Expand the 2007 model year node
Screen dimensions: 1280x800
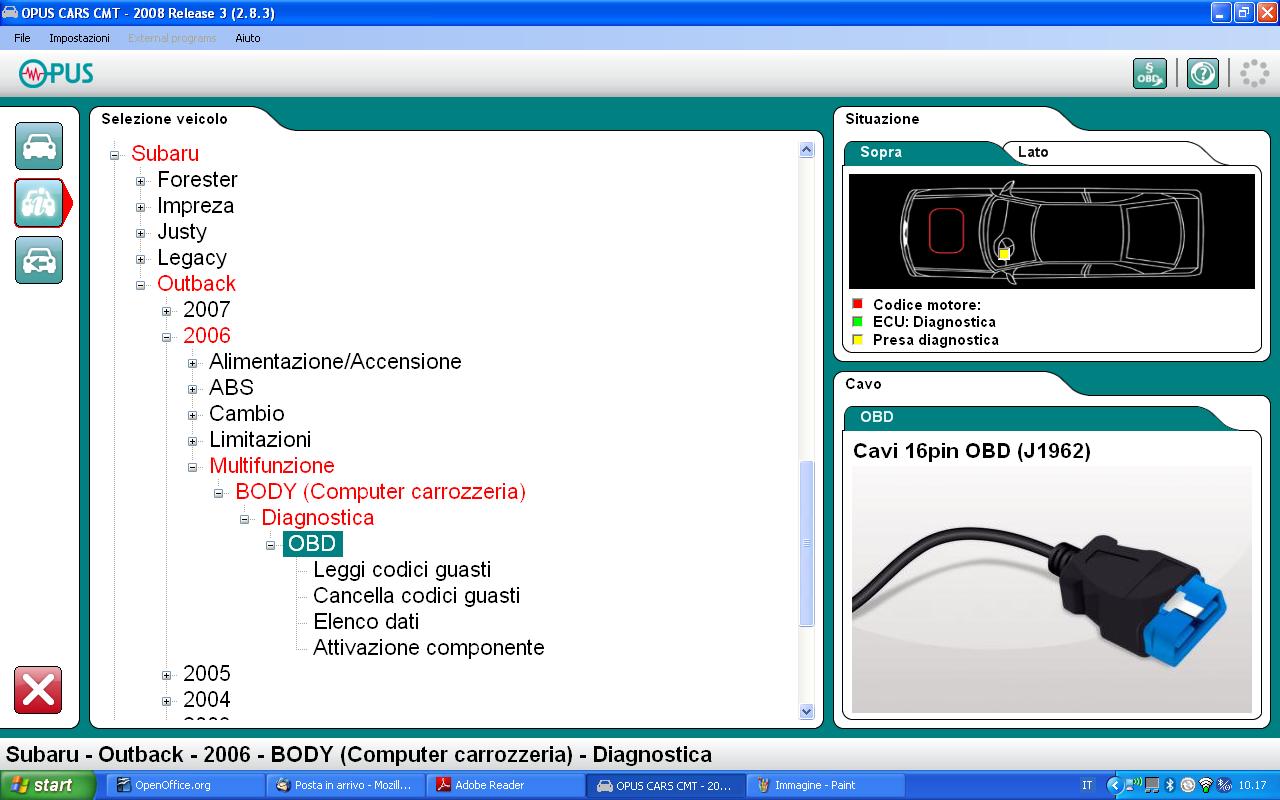[x=167, y=311]
